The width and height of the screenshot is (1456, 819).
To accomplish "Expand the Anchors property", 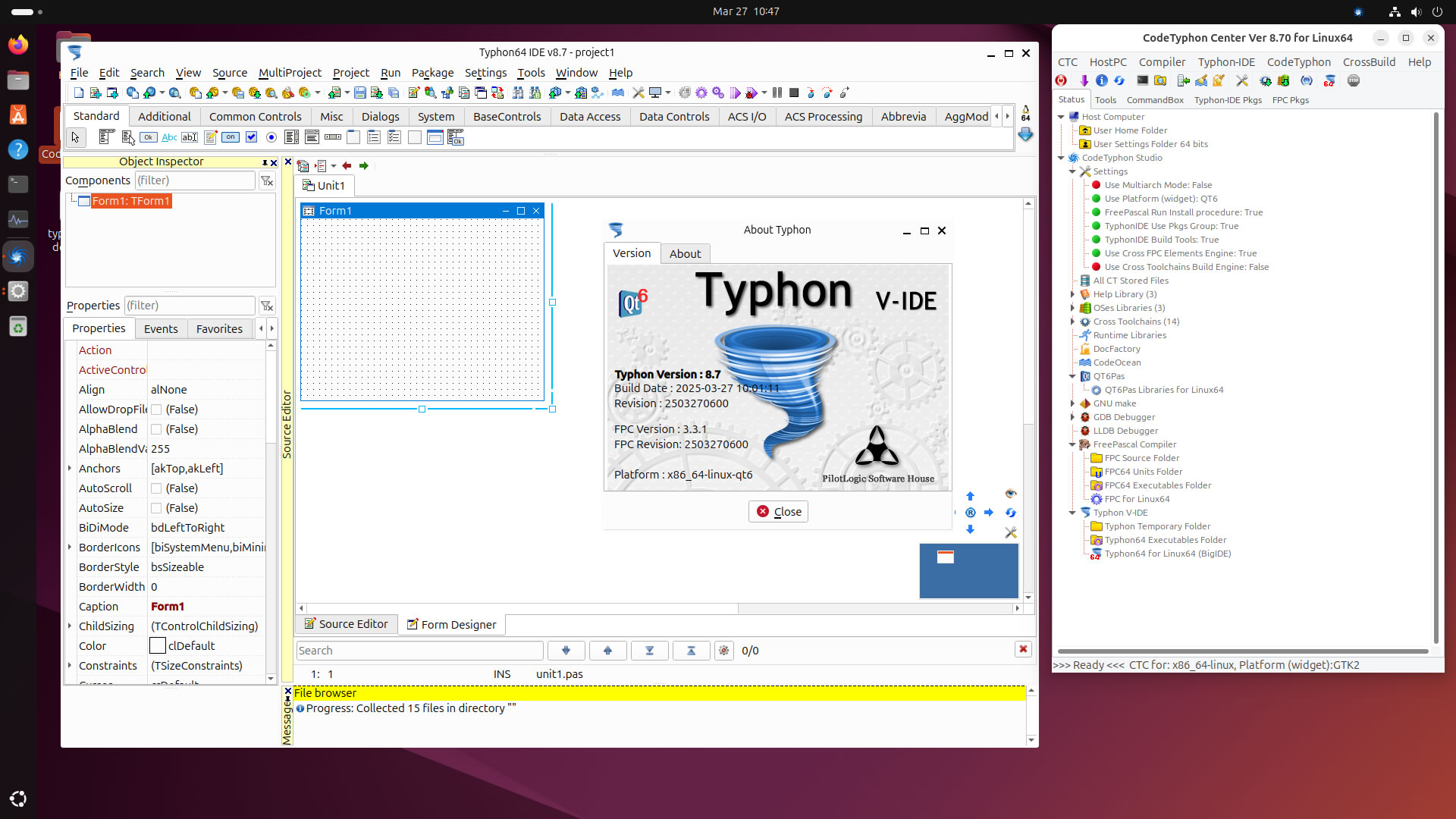I will 70,469.
